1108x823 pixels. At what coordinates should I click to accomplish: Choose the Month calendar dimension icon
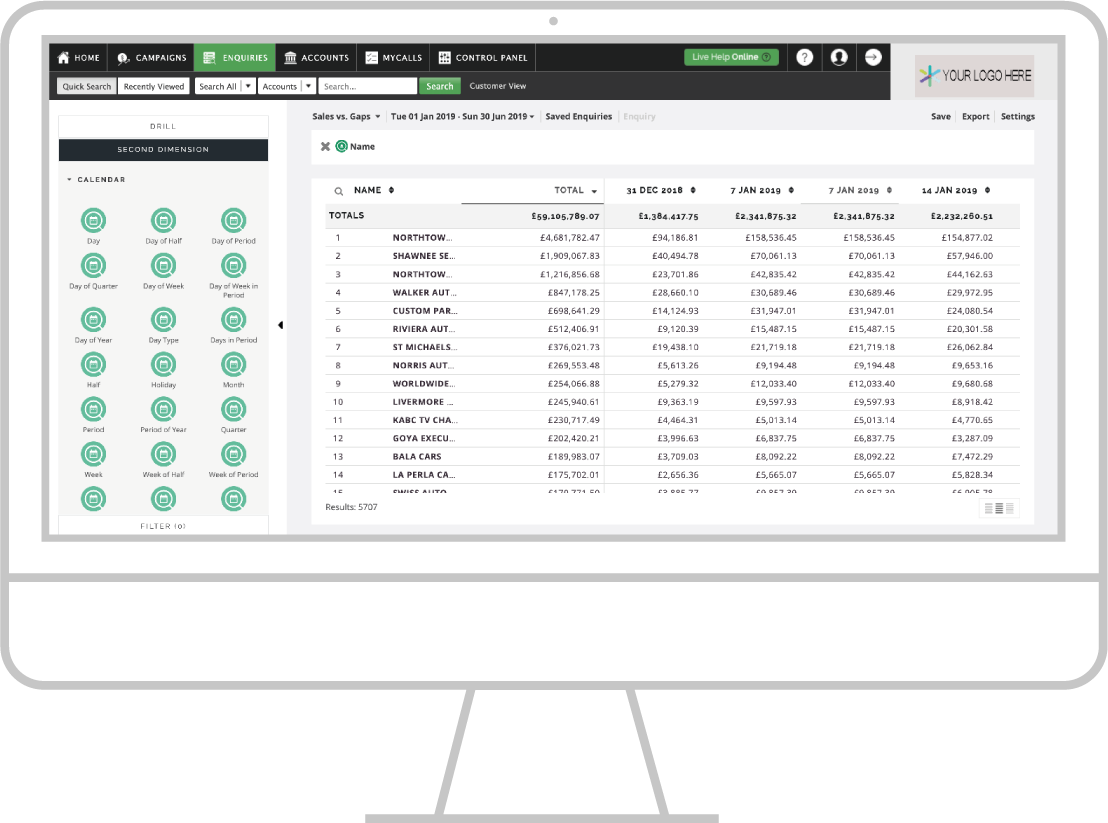point(233,365)
